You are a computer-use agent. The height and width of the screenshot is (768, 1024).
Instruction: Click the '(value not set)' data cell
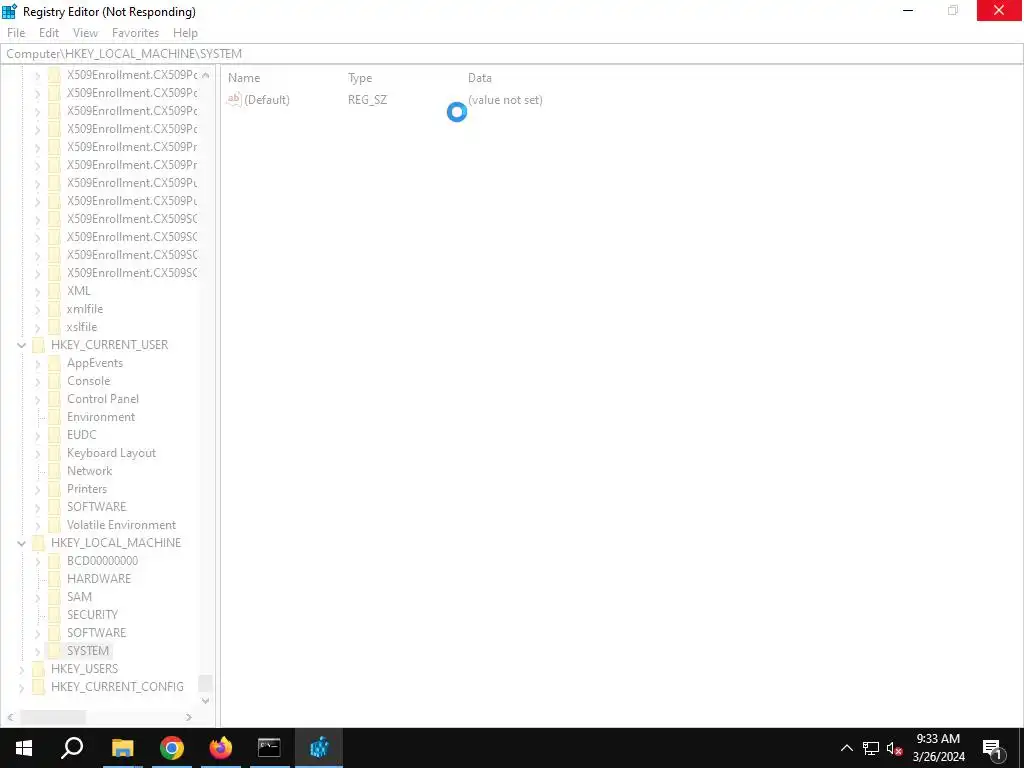(505, 100)
